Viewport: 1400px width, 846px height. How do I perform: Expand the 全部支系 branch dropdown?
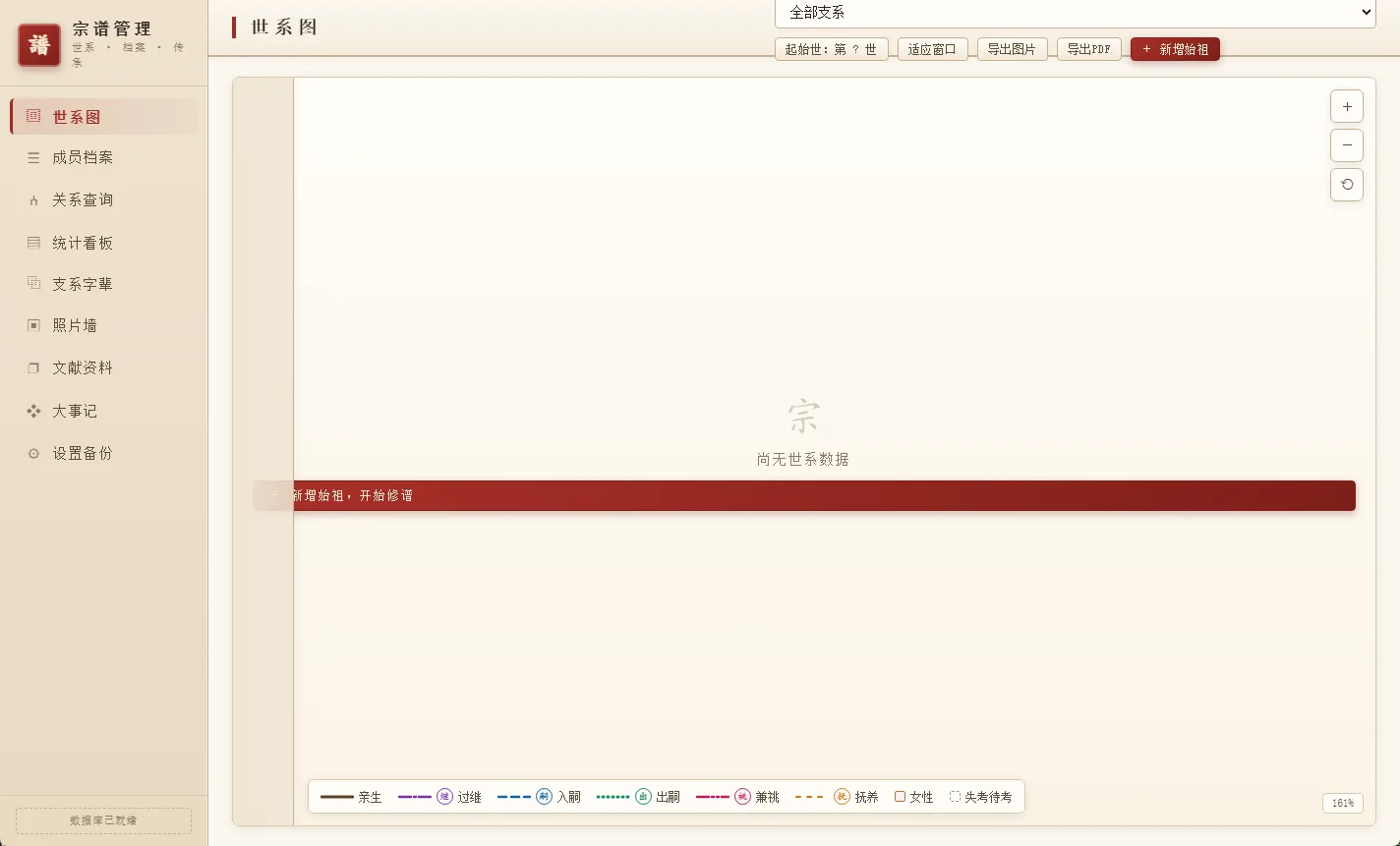point(1075,13)
